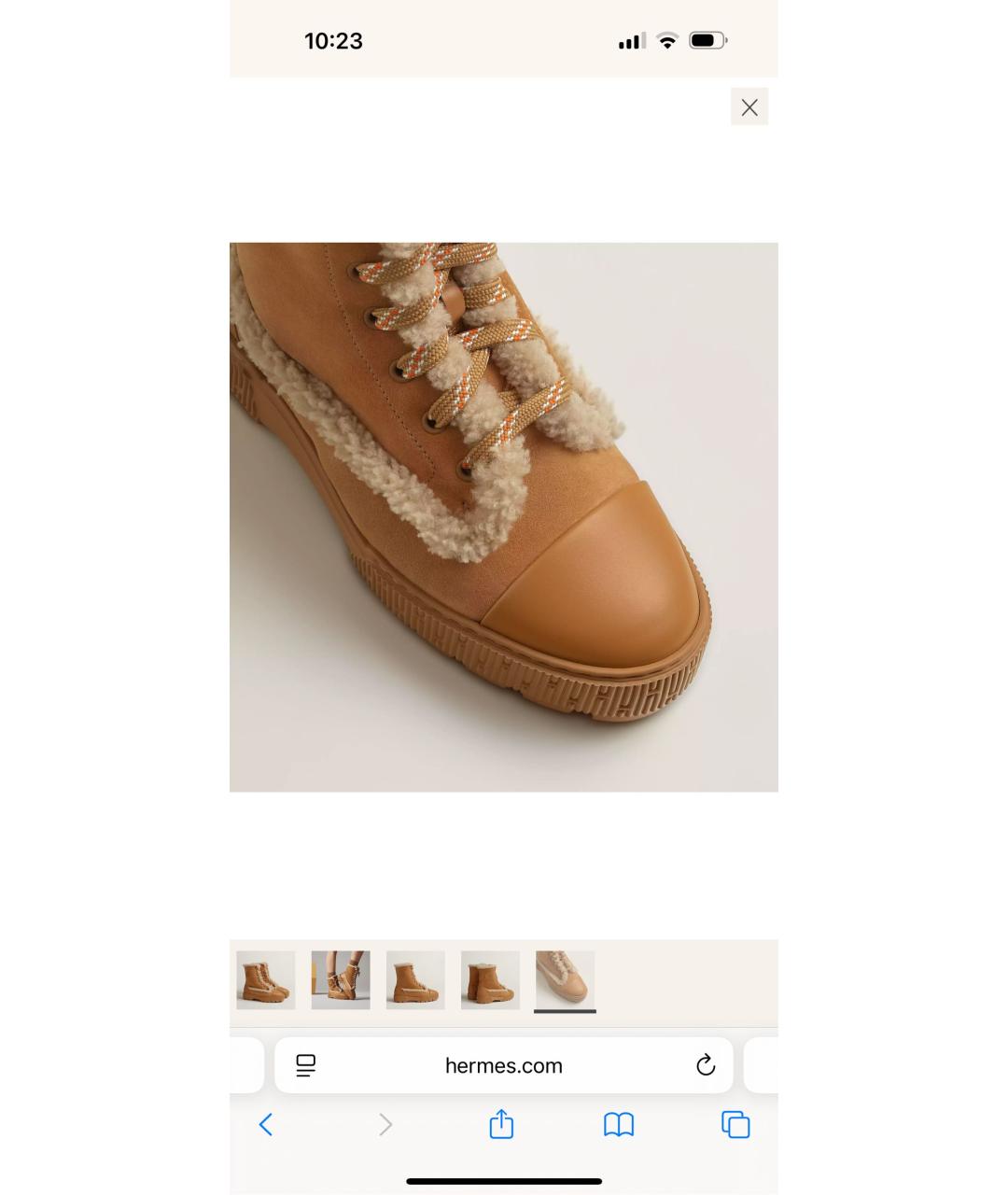This screenshot has height=1195, width=1008.
Task: Show all open tabs icon
Action: click(x=735, y=1124)
